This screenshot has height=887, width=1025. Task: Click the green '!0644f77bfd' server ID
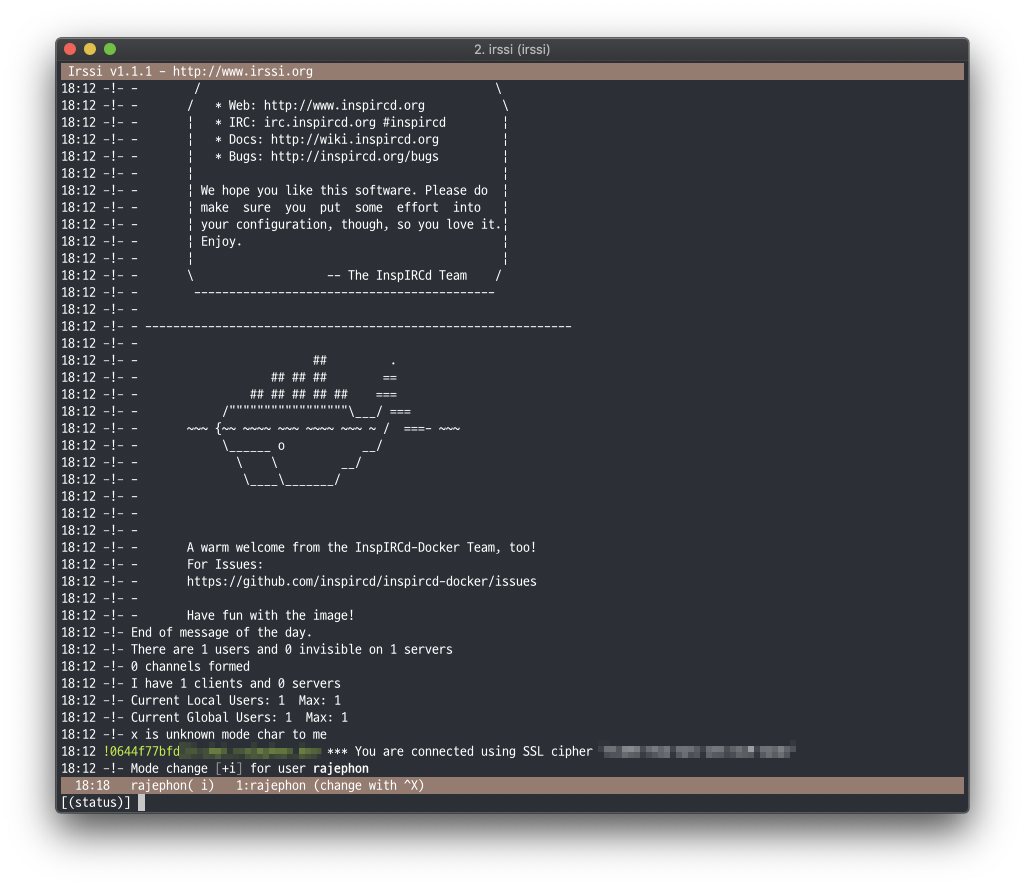141,751
